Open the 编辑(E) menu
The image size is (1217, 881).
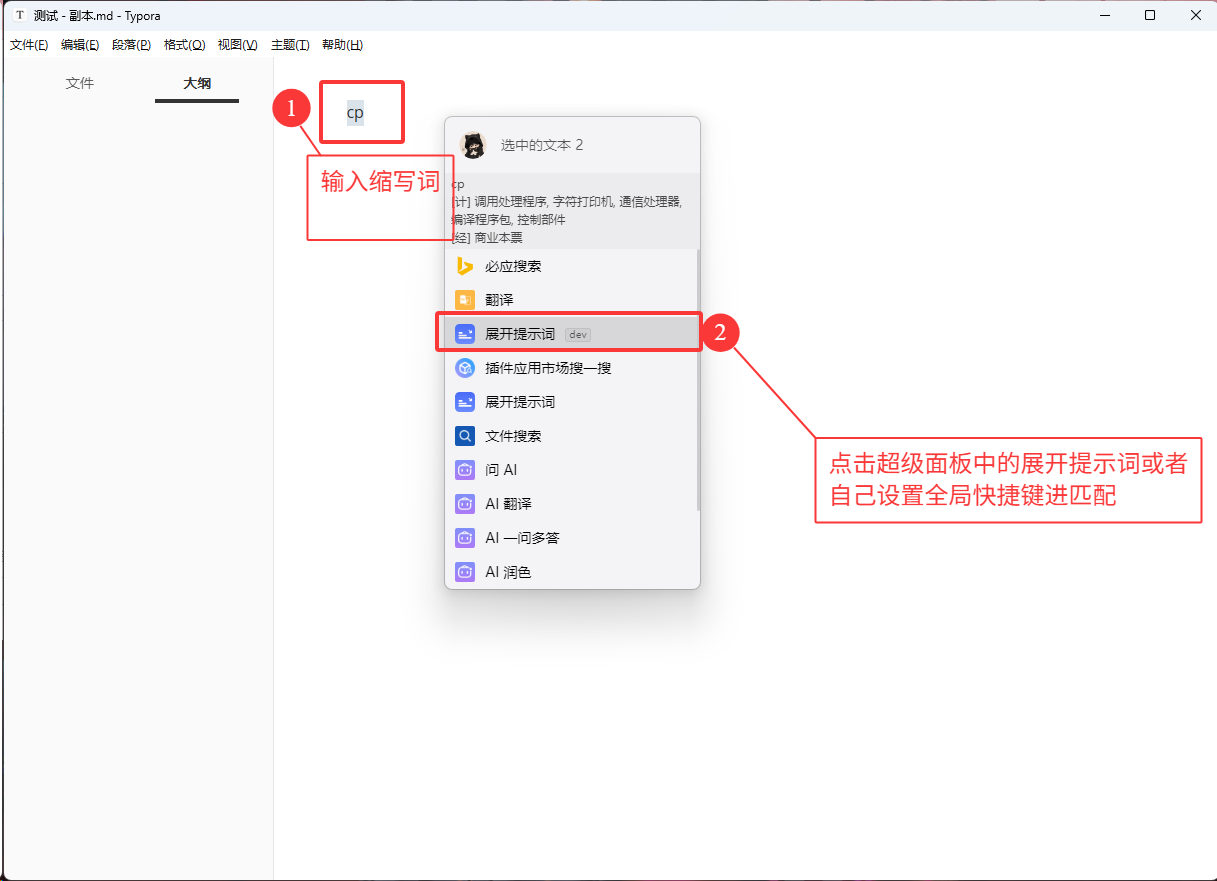pos(80,45)
